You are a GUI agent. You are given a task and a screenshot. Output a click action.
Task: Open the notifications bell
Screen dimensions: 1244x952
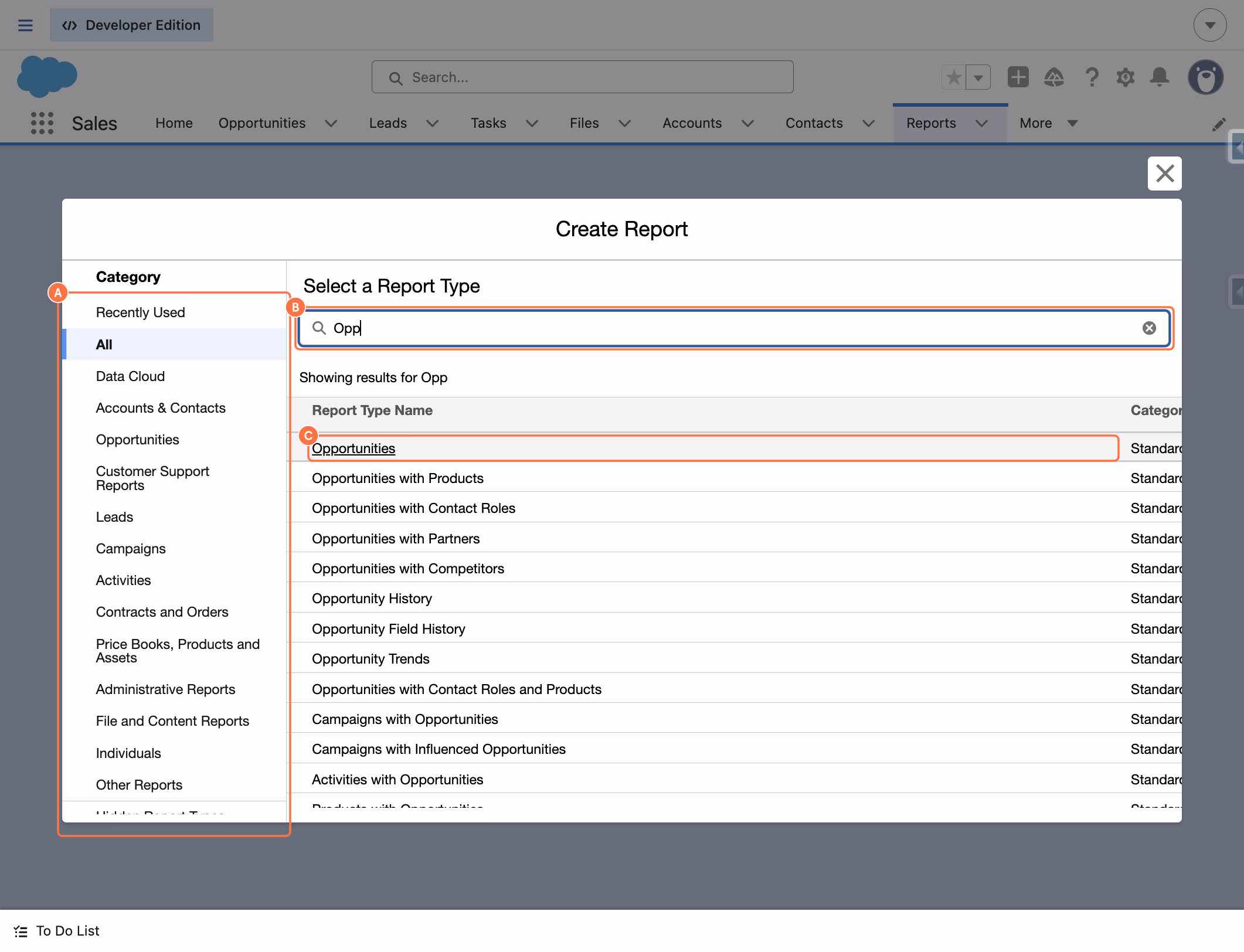pos(1160,77)
